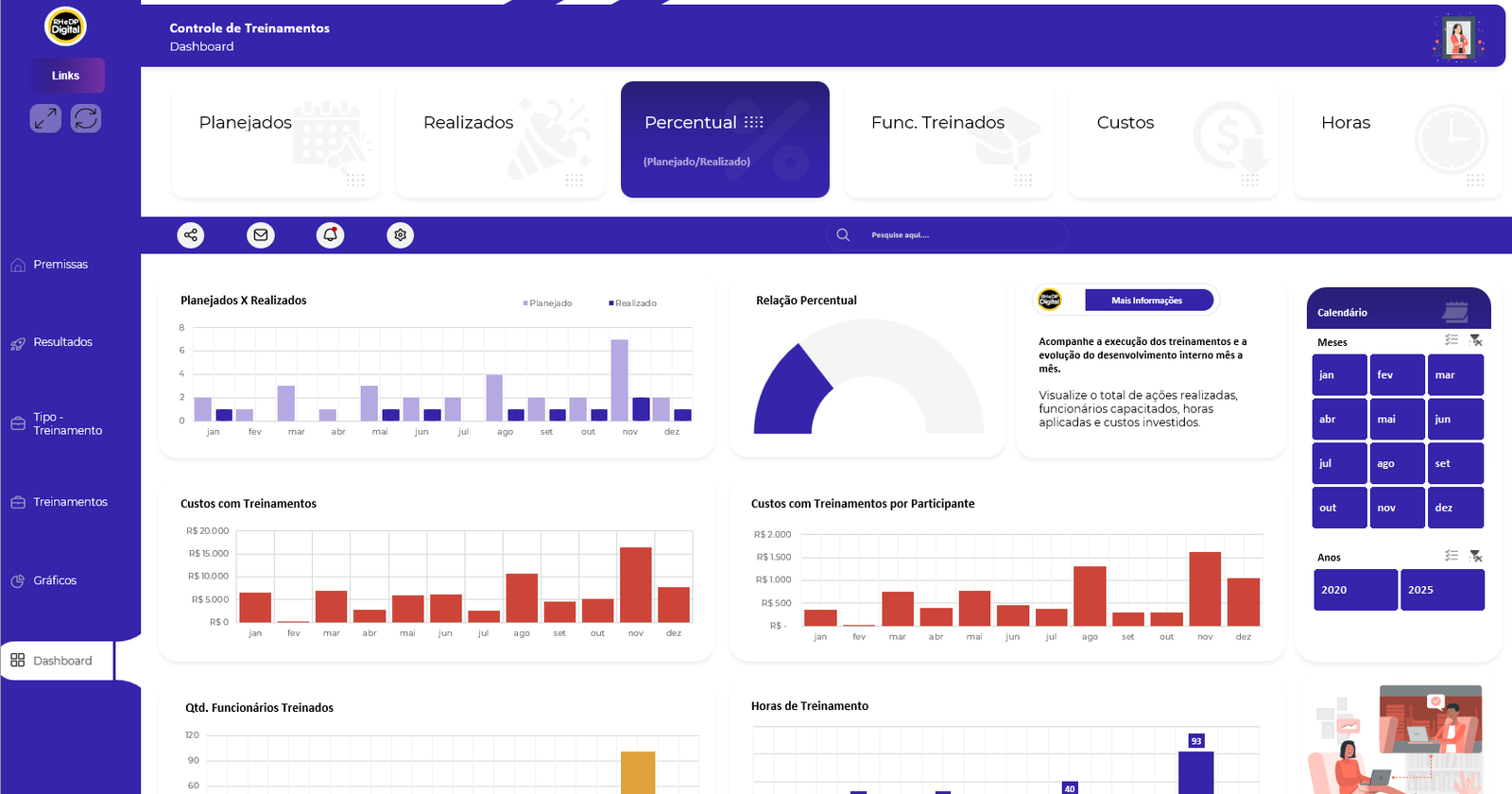Click the user profile avatar picture
Image resolution: width=1512 pixels, height=794 pixels.
pos(1458,38)
